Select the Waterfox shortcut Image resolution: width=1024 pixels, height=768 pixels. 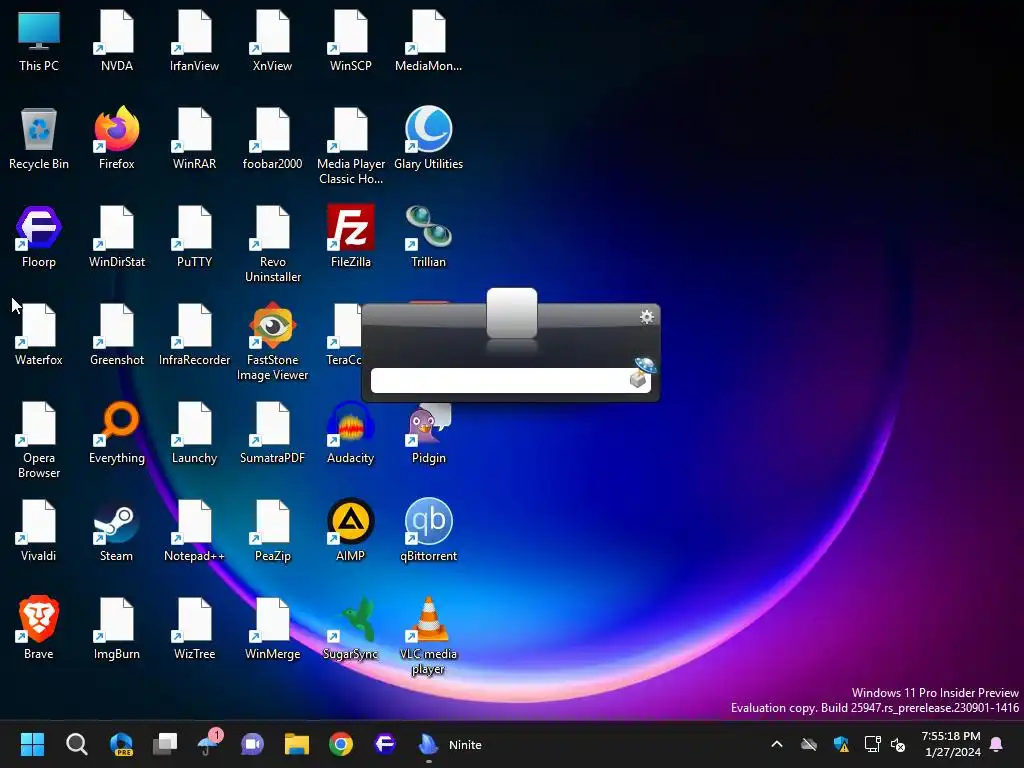click(39, 335)
